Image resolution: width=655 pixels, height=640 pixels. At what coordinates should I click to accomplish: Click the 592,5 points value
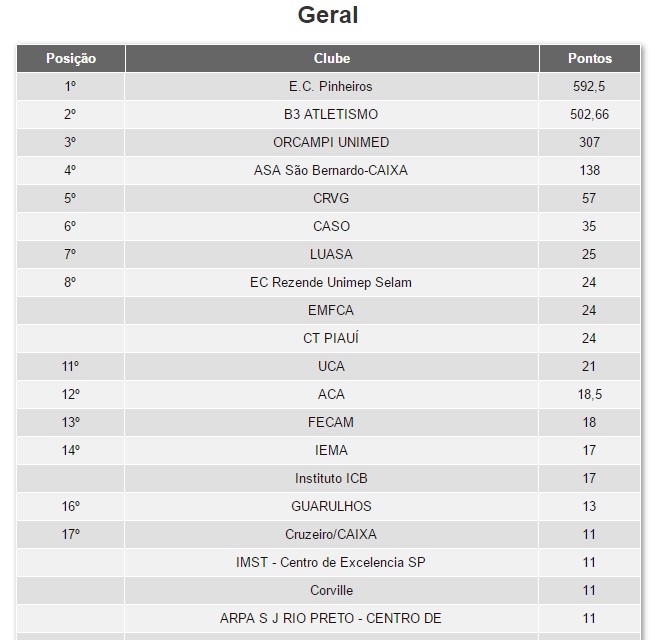coord(589,87)
